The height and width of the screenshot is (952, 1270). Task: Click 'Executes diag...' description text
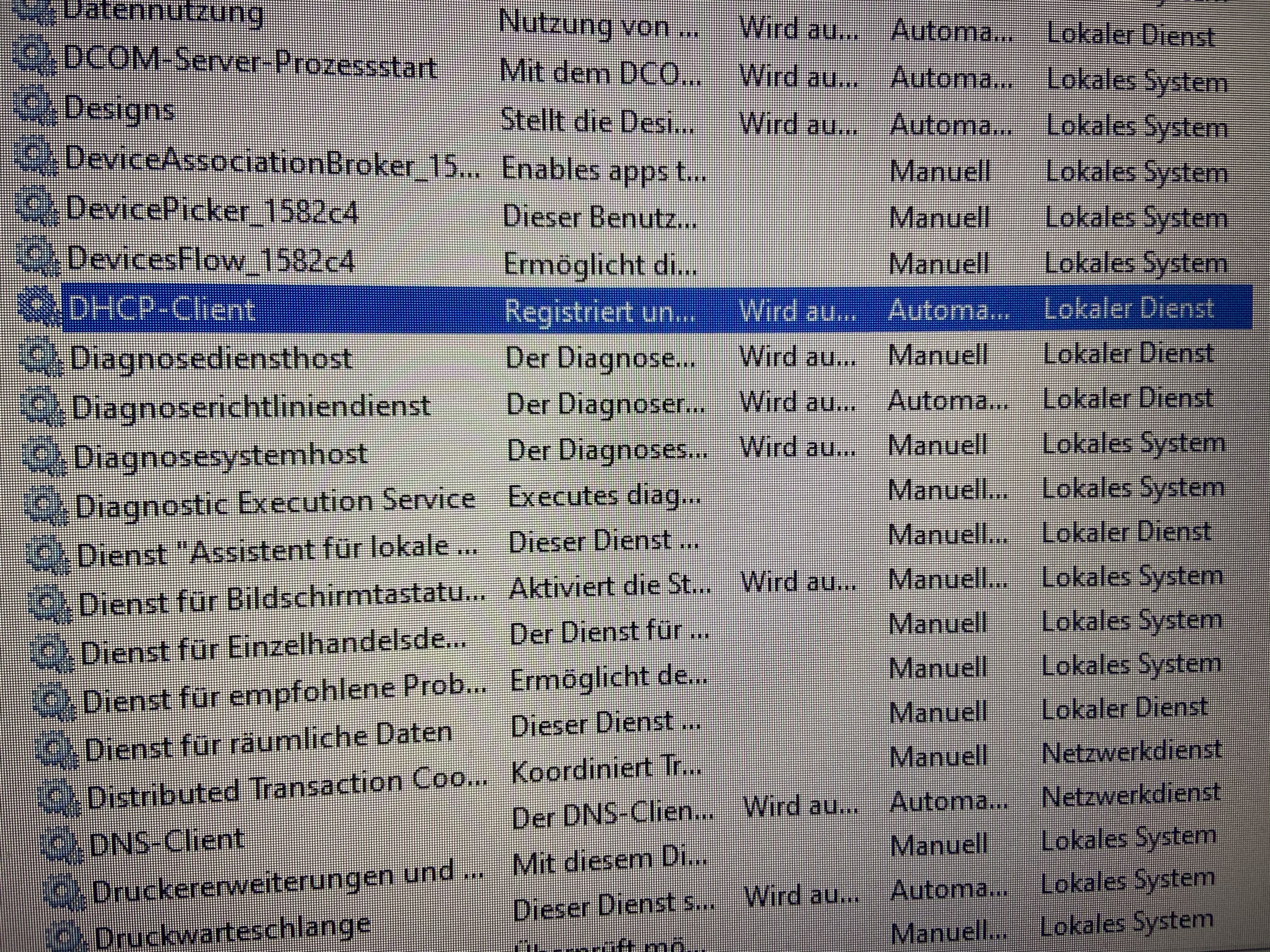604,496
